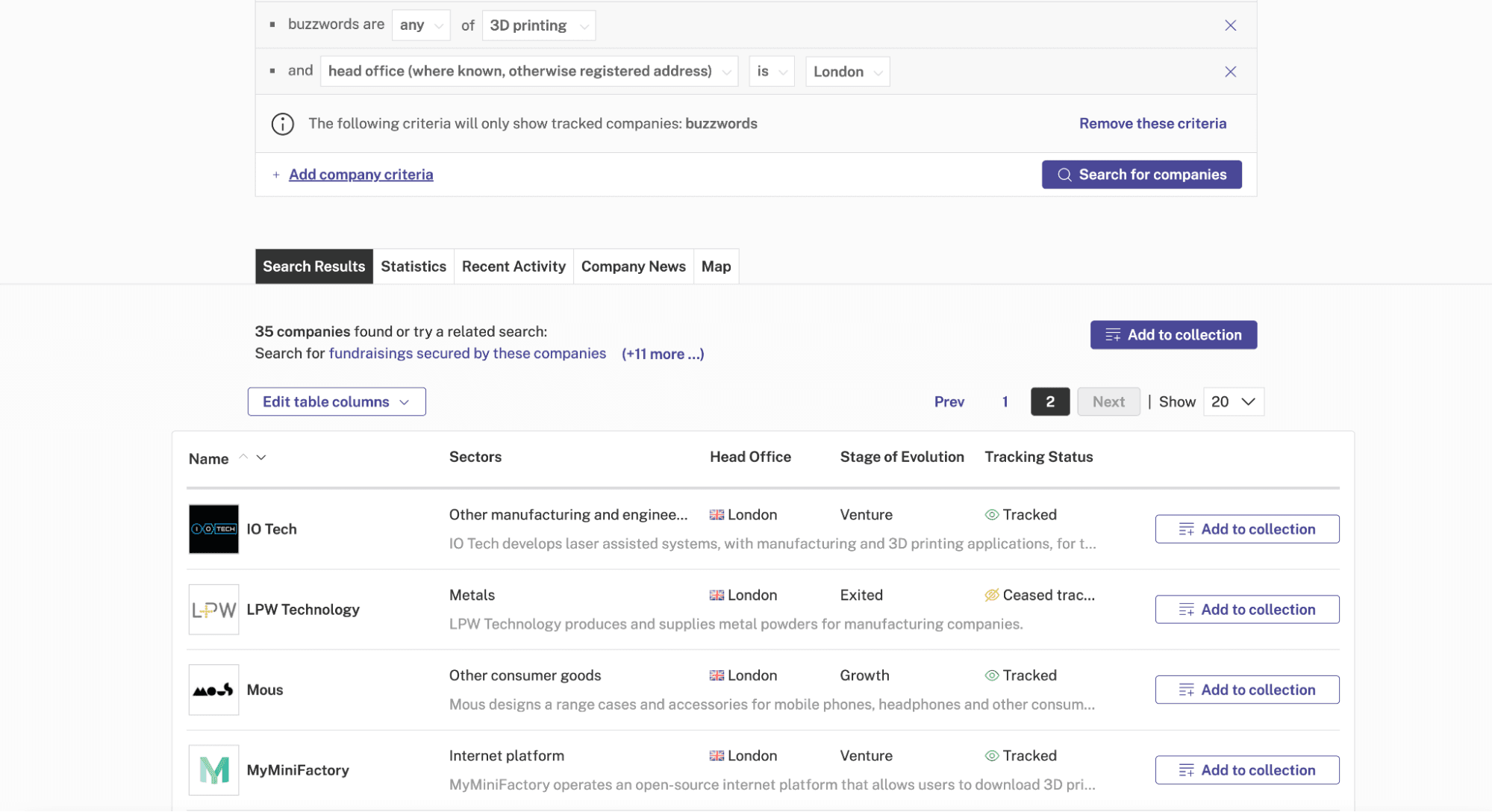1492x812 pixels.
Task: Open LPW Technology company name
Action: 303,610
